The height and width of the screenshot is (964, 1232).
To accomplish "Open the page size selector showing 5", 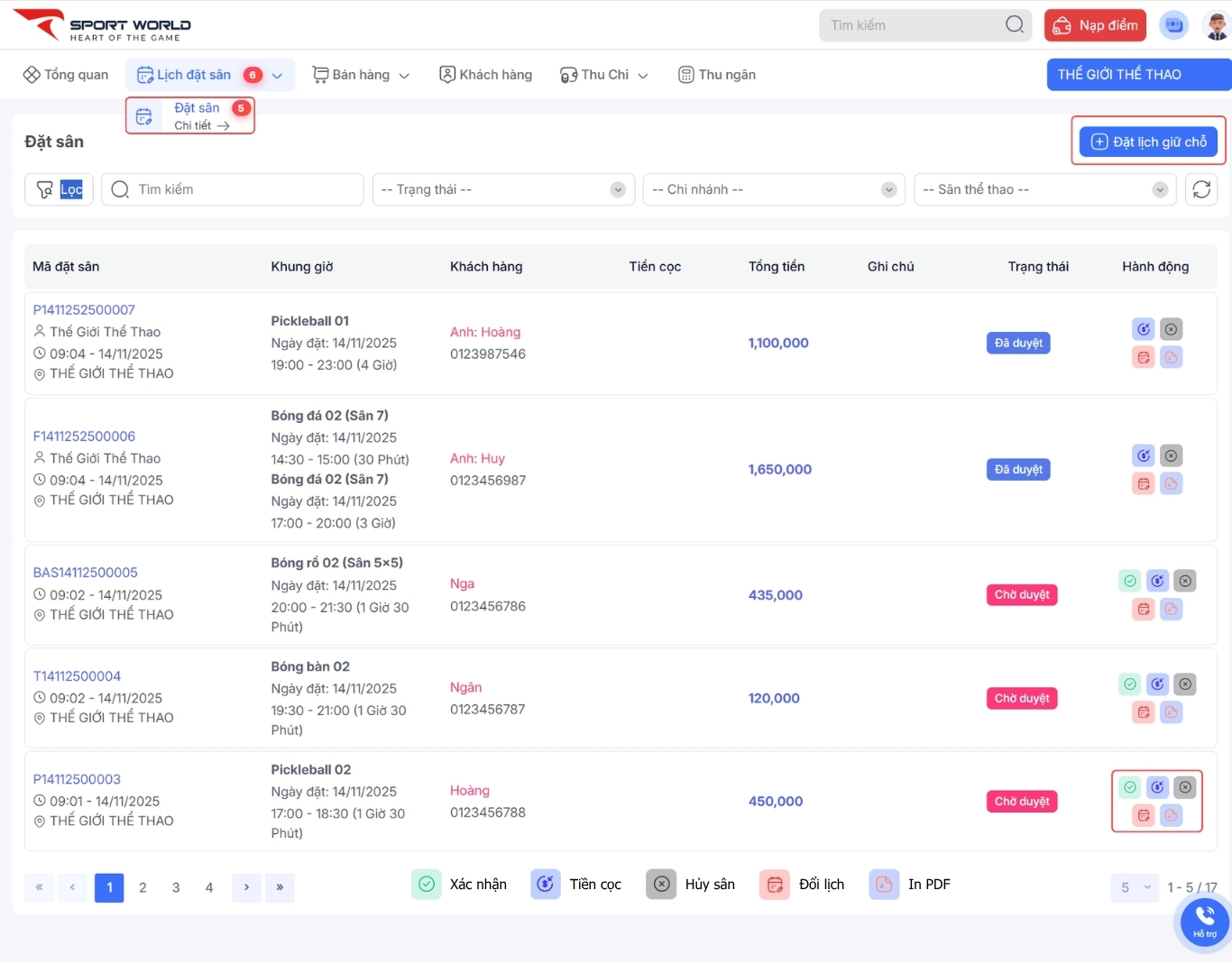I will tap(1135, 887).
